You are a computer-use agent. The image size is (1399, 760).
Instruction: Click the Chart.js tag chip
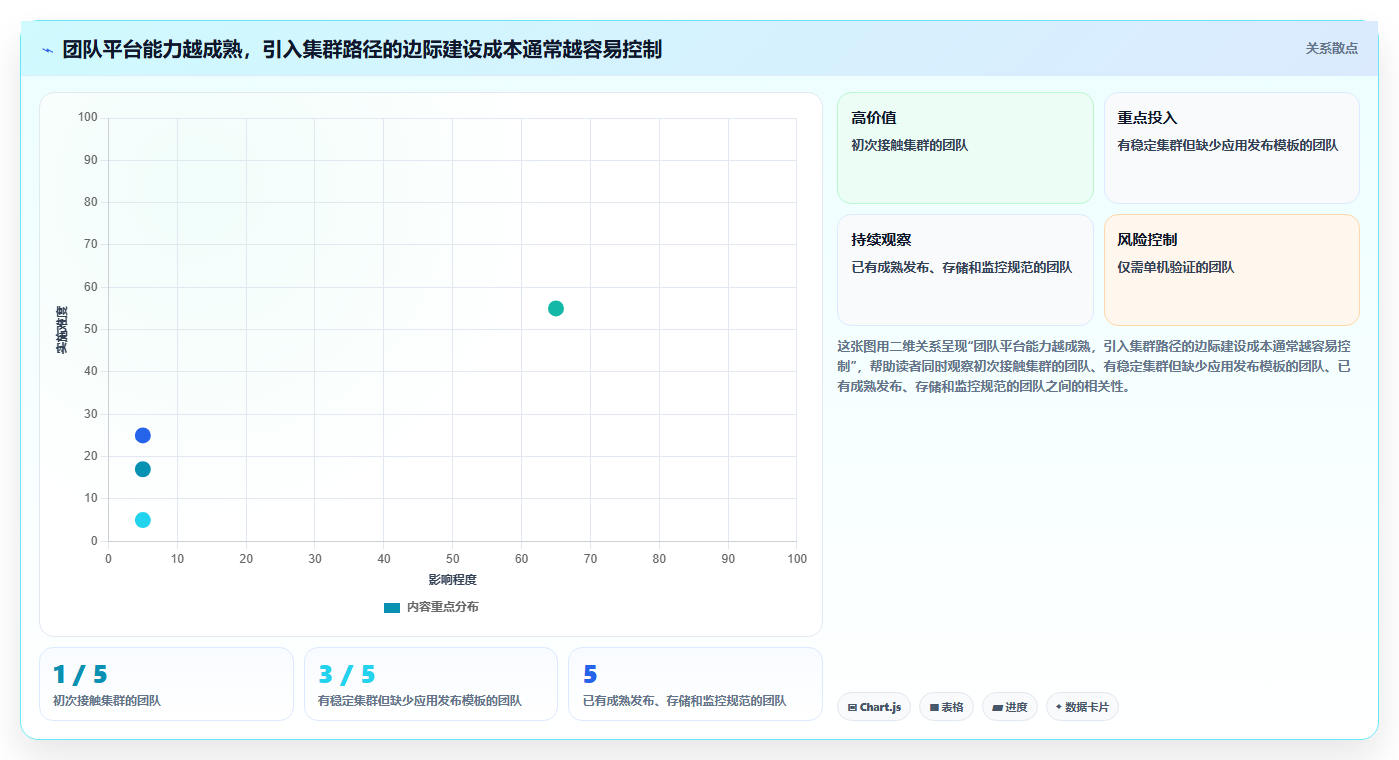[x=874, y=707]
